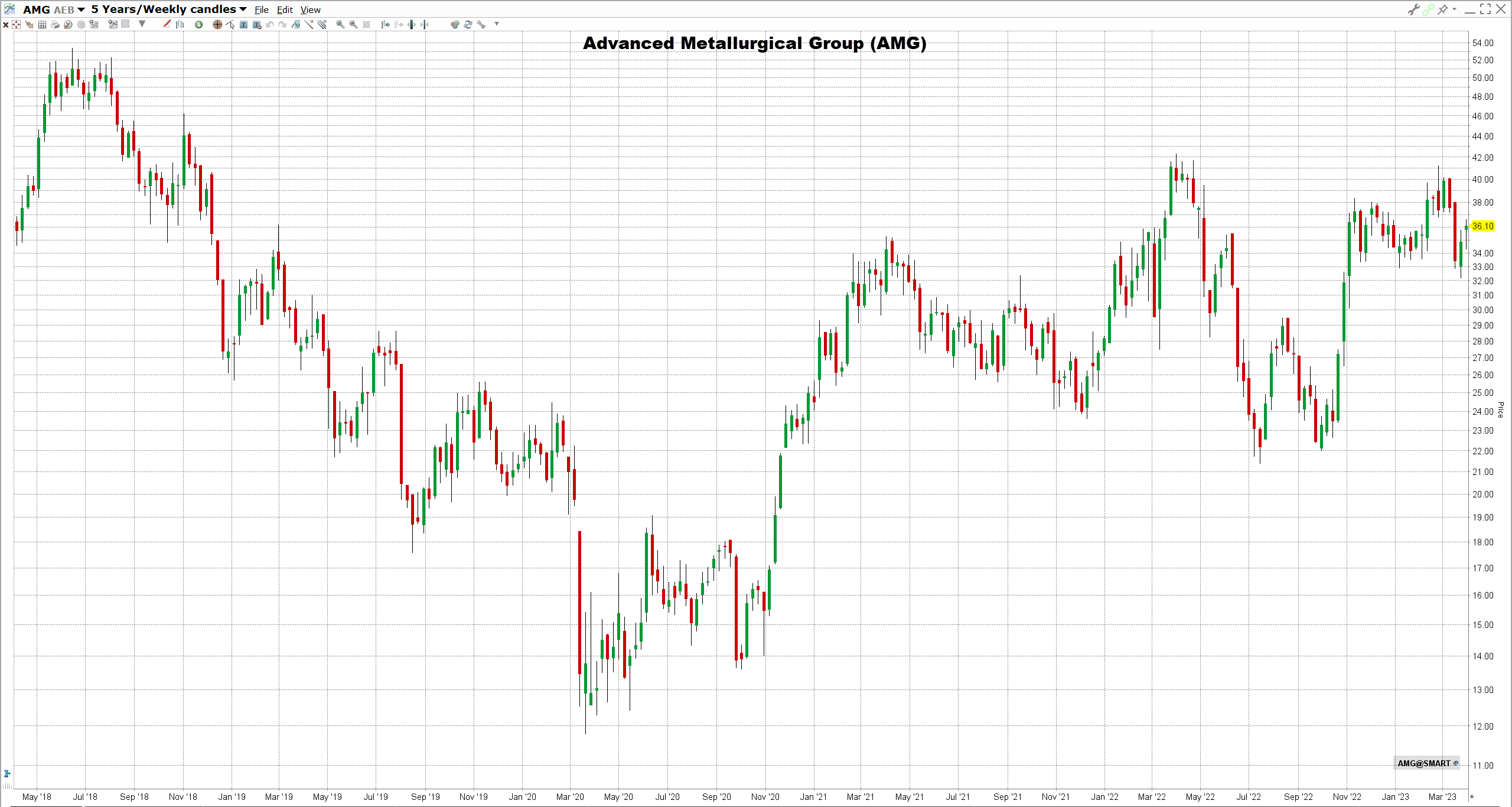Zoom out using the magnifier minus icon

pyautogui.click(x=353, y=24)
